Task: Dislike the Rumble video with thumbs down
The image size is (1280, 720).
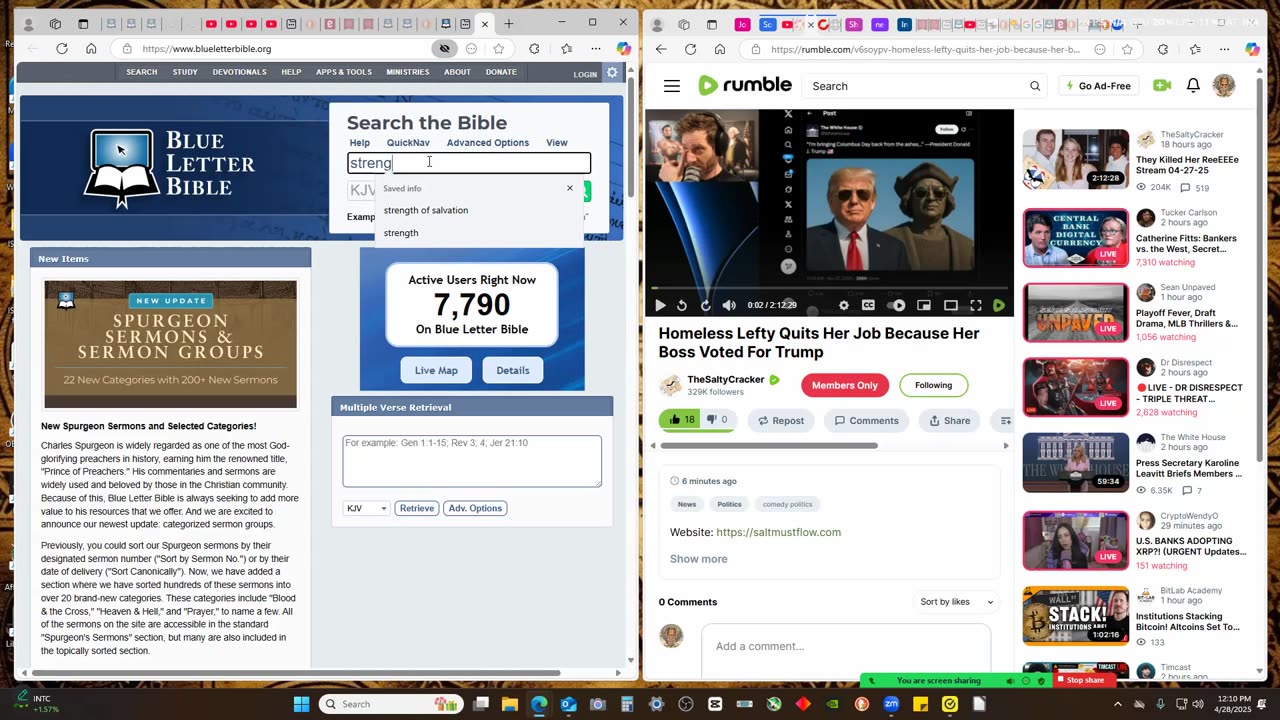Action: pyautogui.click(x=717, y=420)
